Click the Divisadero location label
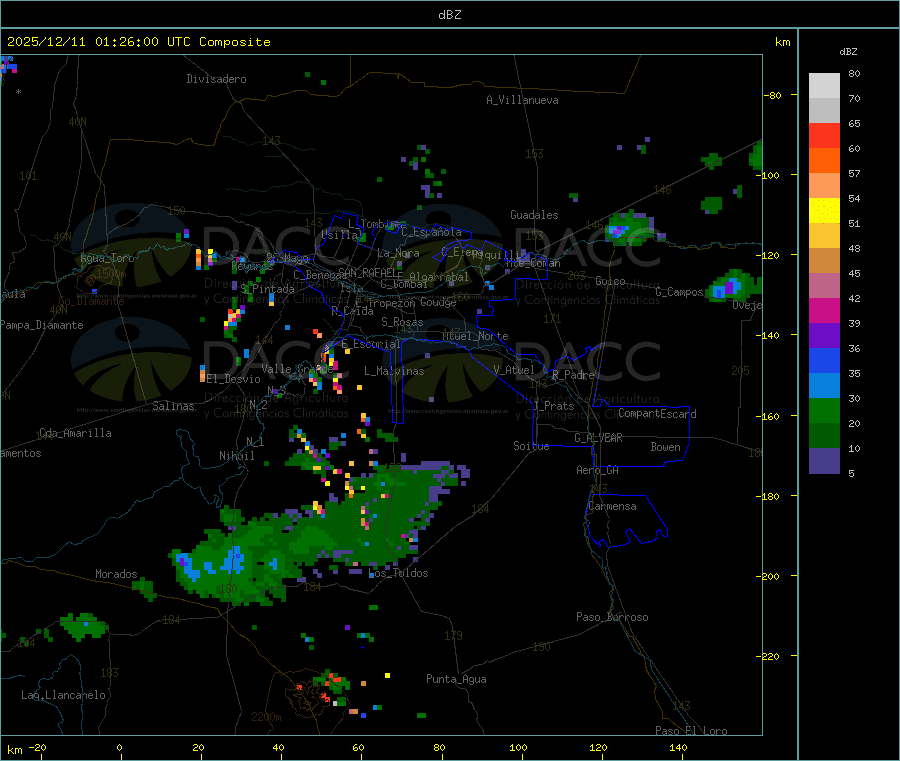 coord(216,79)
